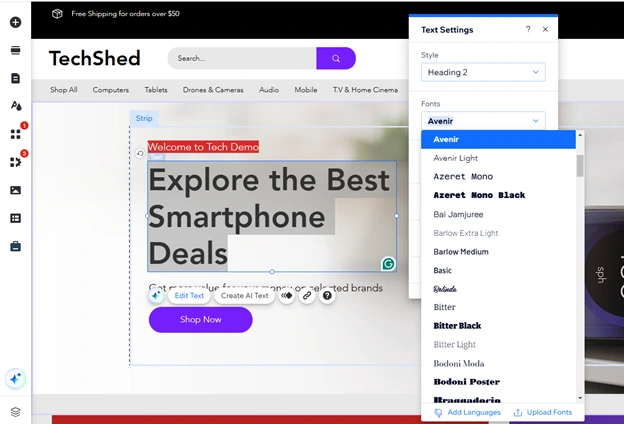Open the Site Design droplet icon
The height and width of the screenshot is (424, 624).
click(x=15, y=105)
